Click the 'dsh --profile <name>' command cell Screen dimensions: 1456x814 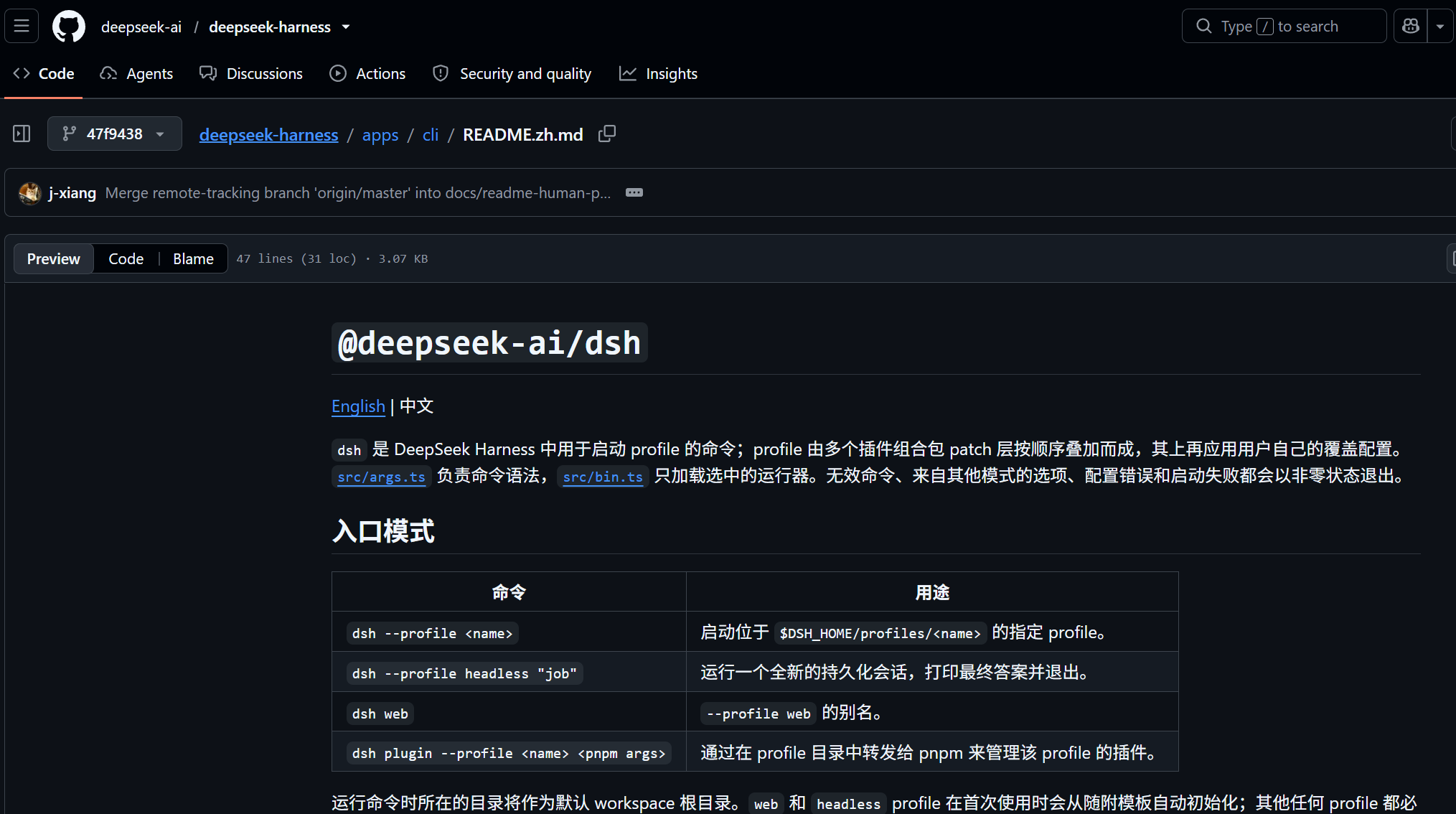coord(509,632)
